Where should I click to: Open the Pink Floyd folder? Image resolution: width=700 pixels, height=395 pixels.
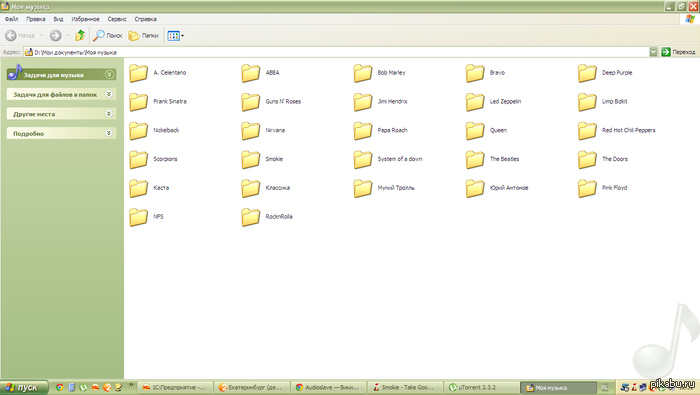point(602,188)
